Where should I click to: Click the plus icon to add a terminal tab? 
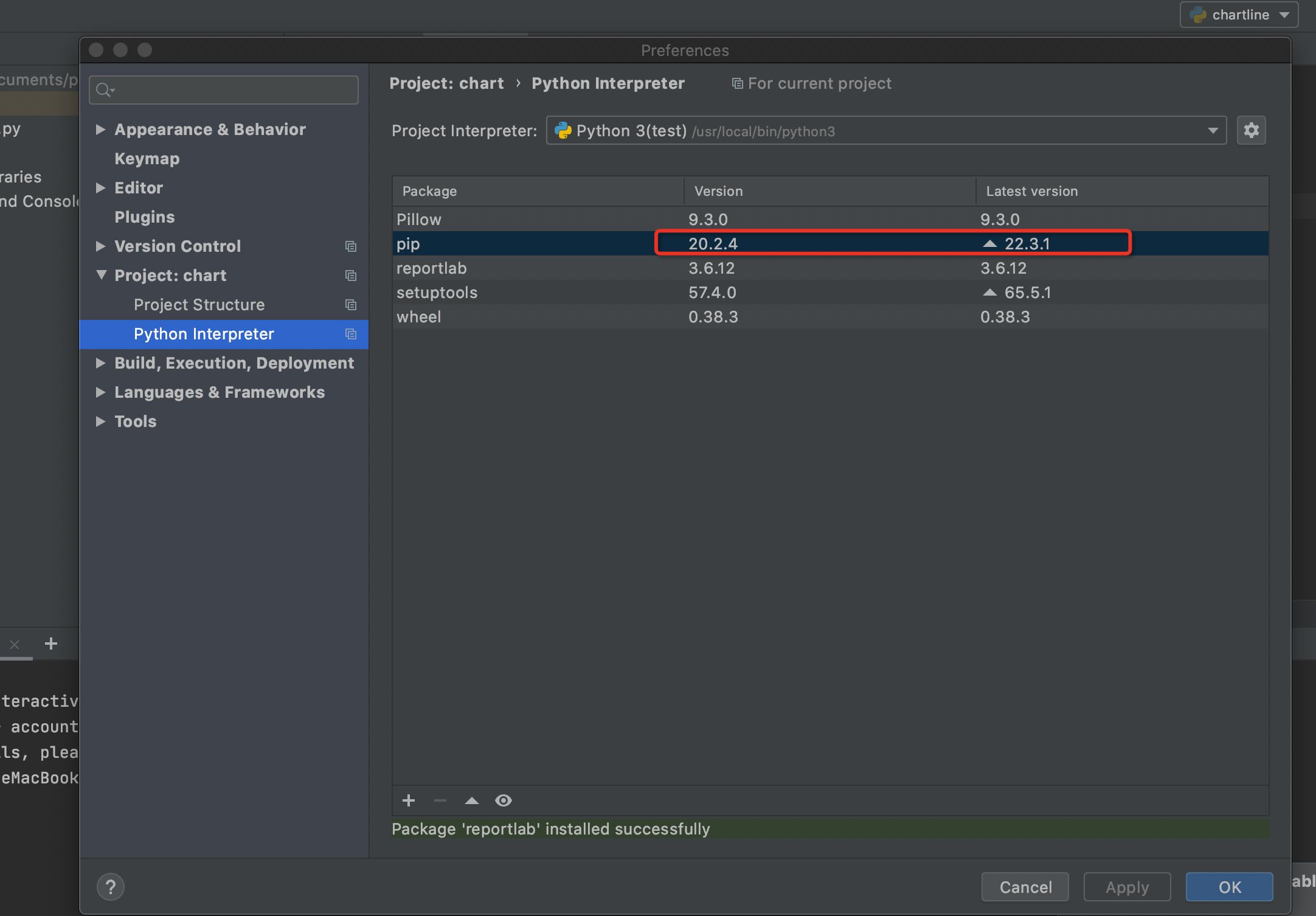click(x=51, y=644)
